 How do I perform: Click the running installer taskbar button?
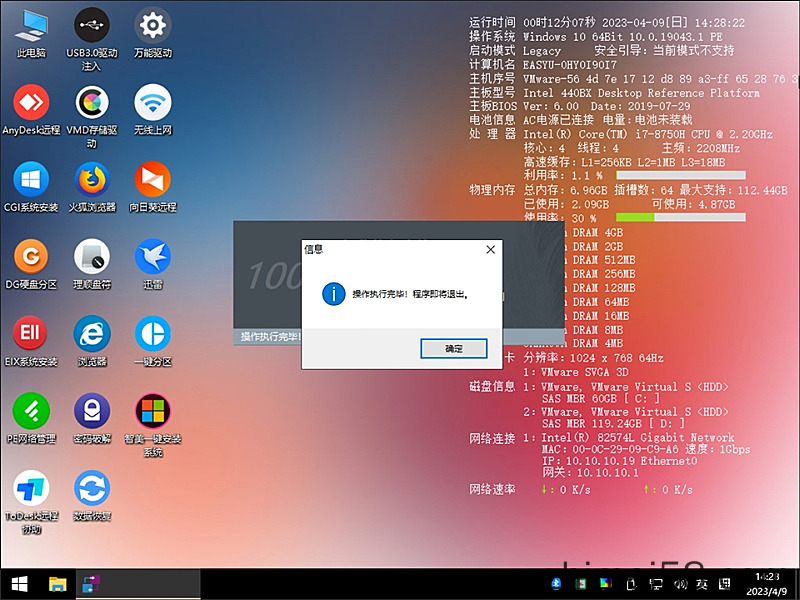tap(138, 584)
